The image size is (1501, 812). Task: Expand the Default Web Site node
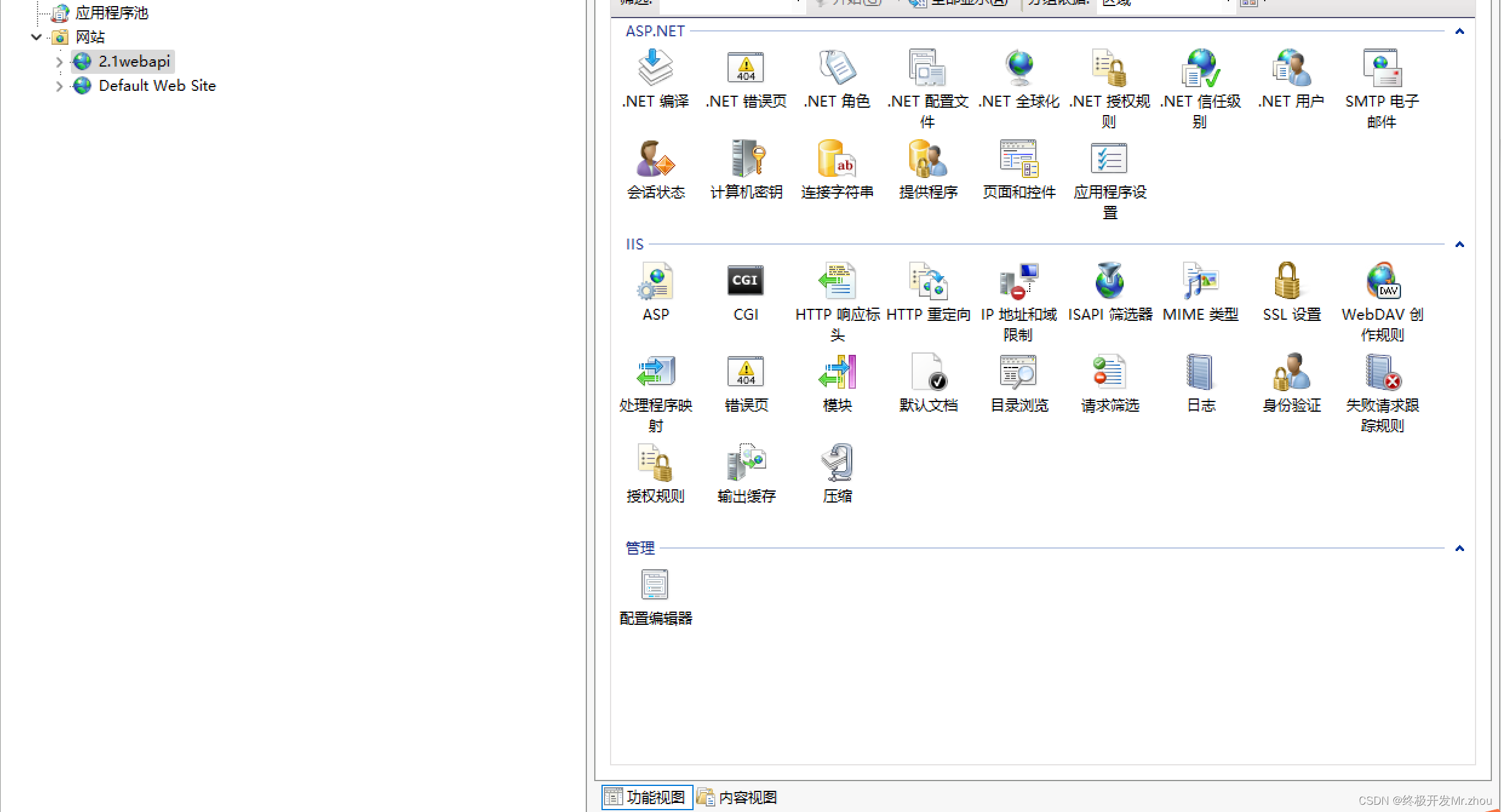click(59, 86)
